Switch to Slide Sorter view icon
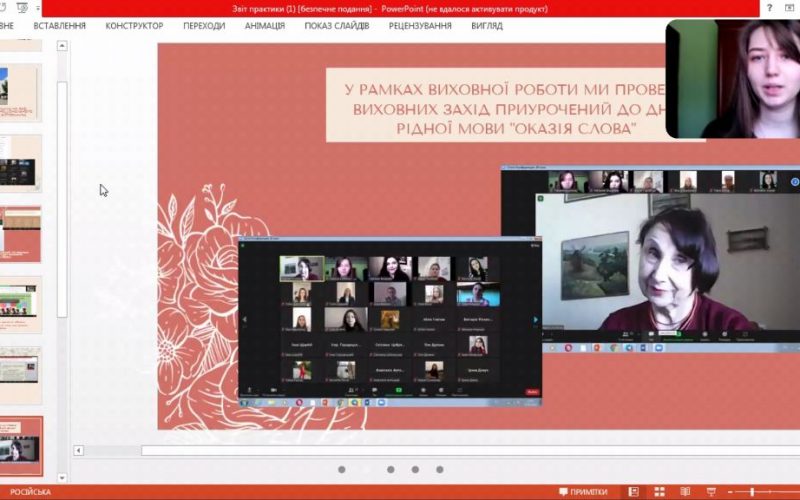 click(660, 492)
